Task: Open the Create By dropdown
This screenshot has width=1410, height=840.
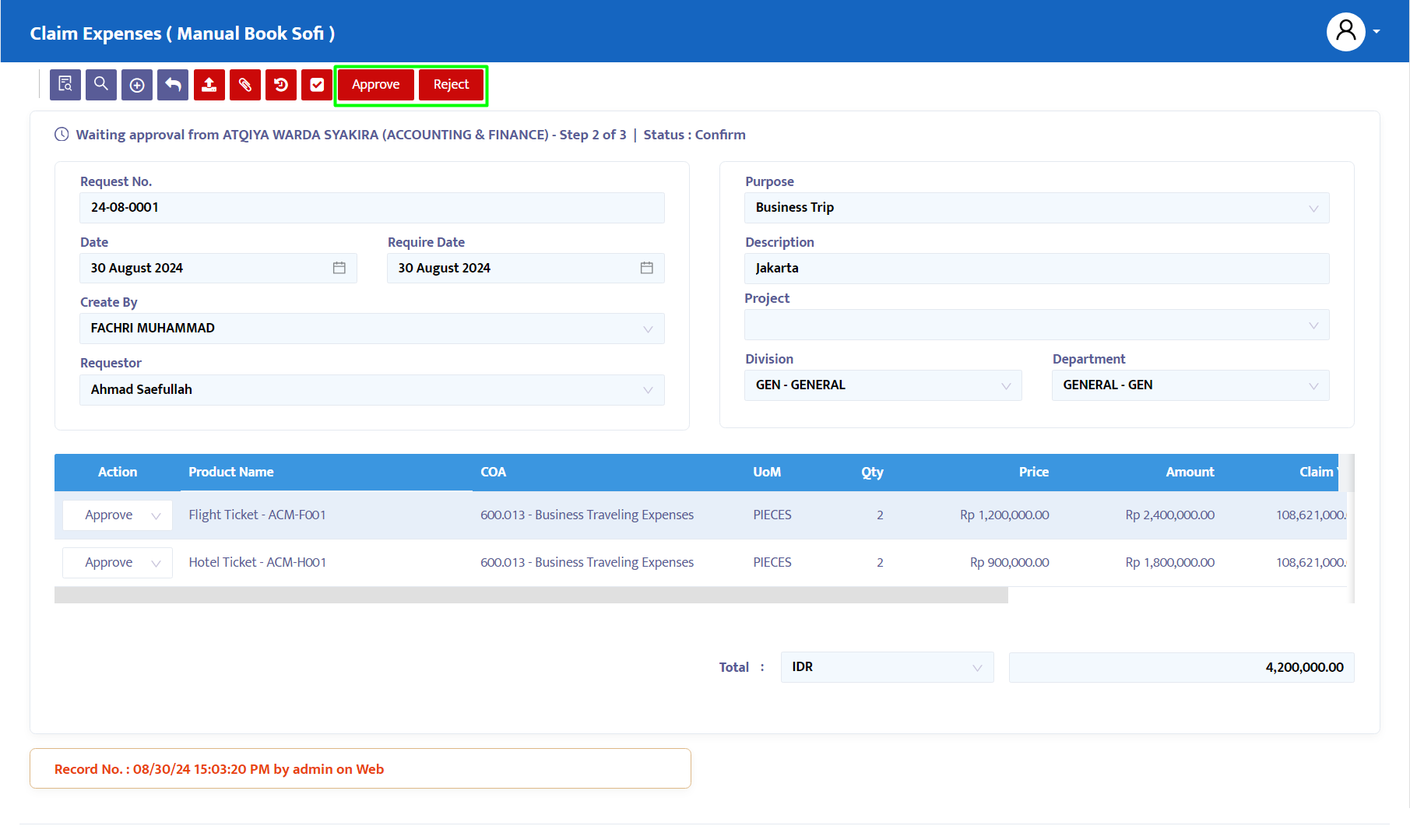Action: pos(372,329)
